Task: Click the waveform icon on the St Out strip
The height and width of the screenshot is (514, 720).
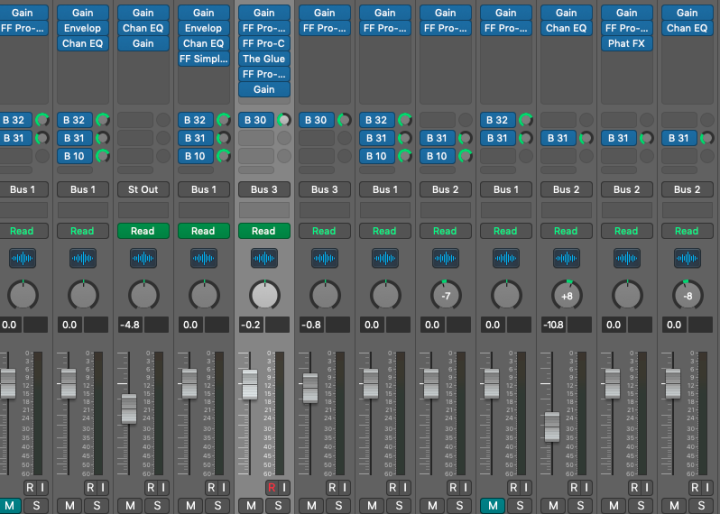Action: coord(143,258)
